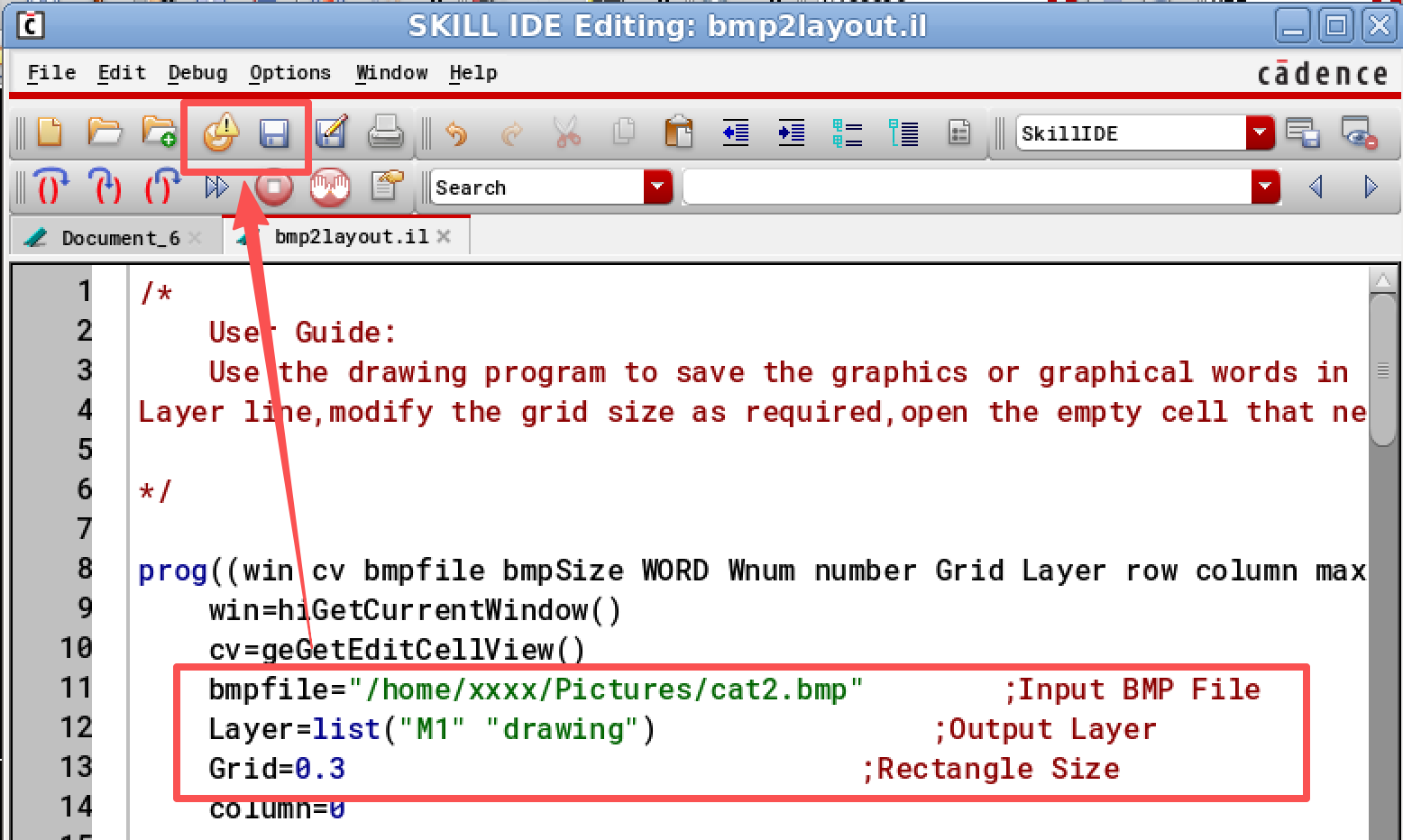Open the File menu
The image size is (1403, 840).
click(51, 73)
